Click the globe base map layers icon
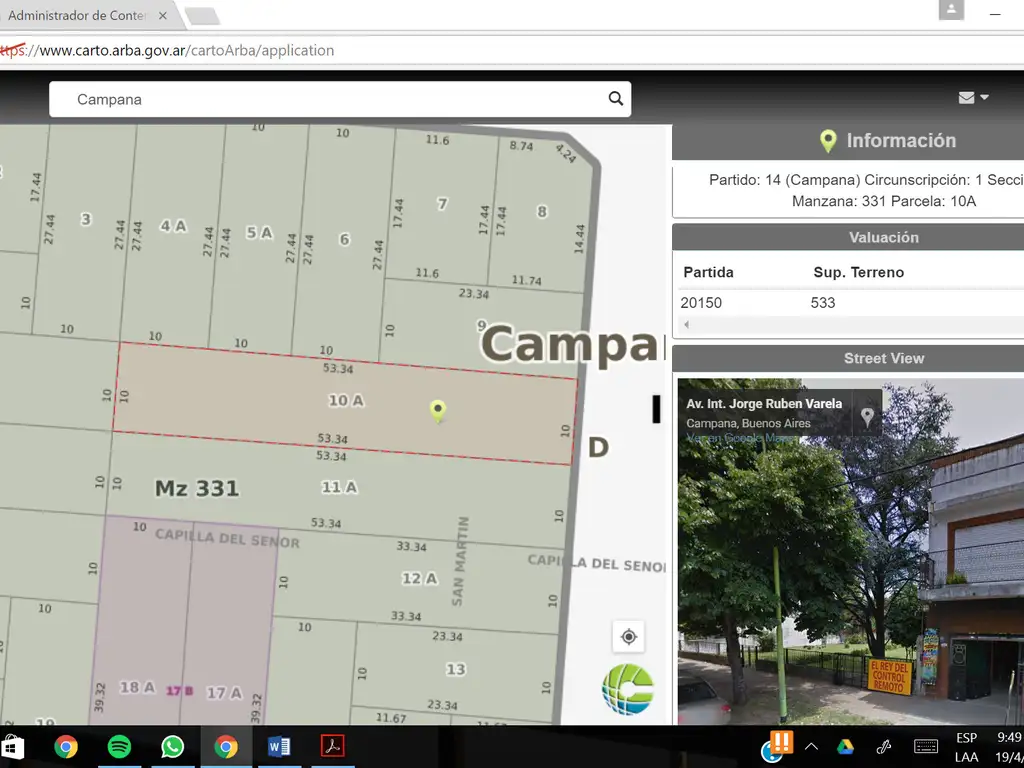This screenshot has width=1024, height=768. (x=627, y=689)
